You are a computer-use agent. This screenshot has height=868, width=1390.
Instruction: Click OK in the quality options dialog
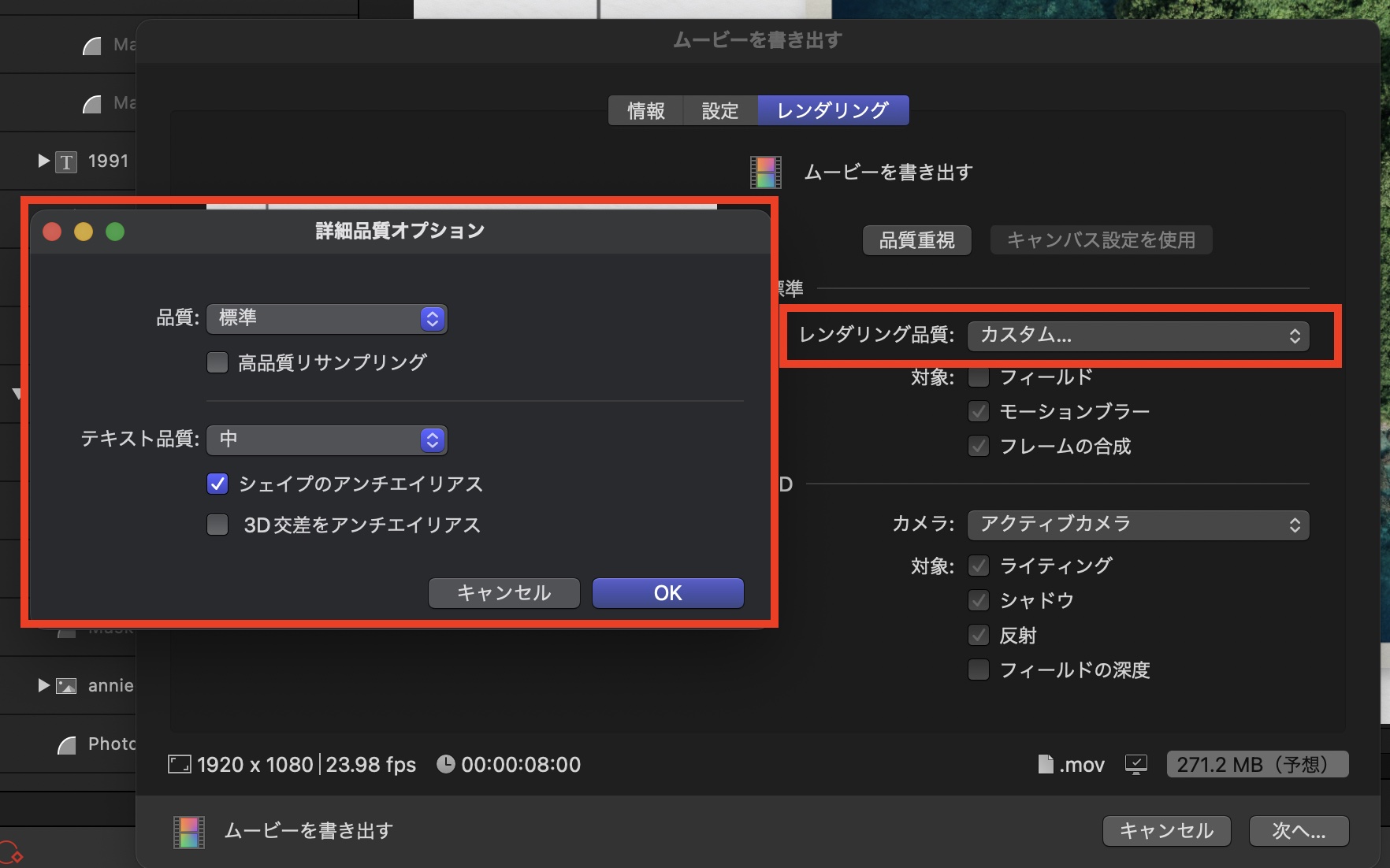(x=668, y=593)
